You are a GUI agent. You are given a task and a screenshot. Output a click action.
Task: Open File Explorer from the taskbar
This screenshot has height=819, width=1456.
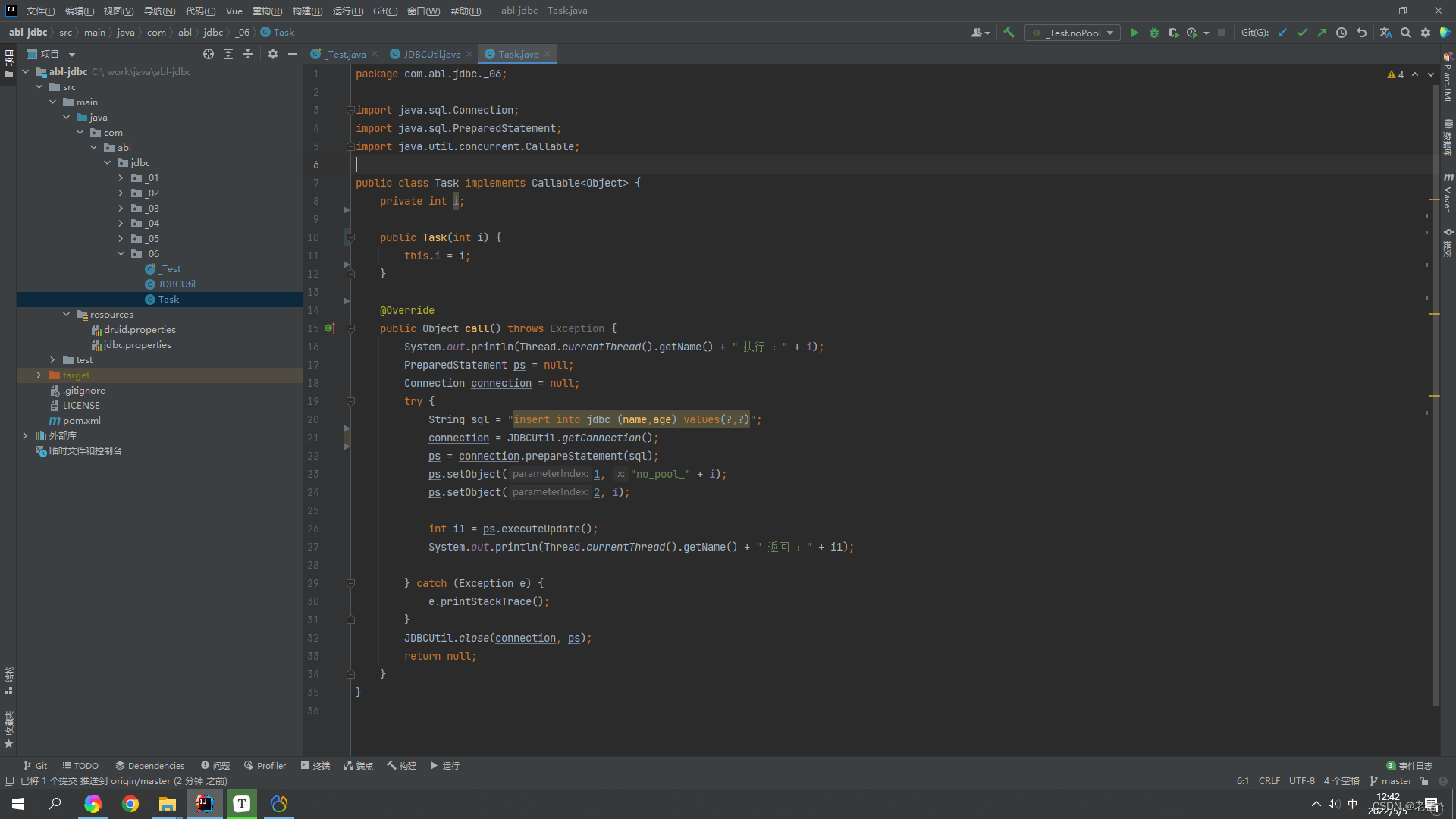pos(168,804)
